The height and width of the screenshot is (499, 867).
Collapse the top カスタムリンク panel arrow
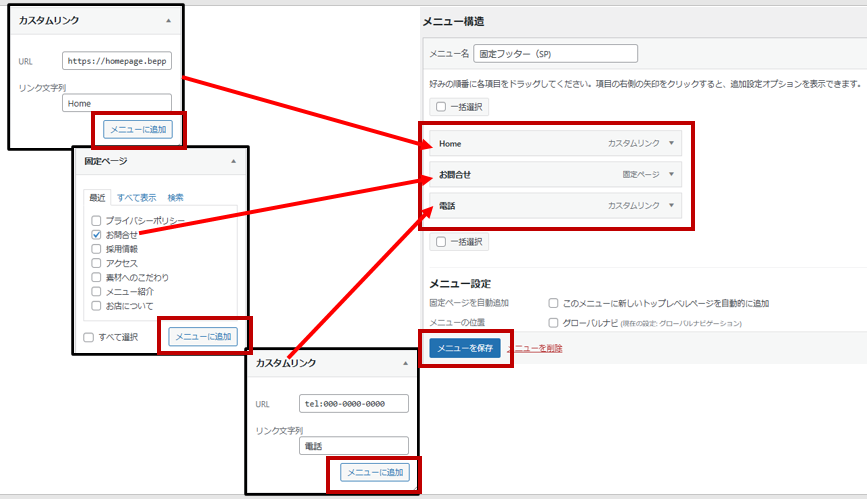pos(168,20)
